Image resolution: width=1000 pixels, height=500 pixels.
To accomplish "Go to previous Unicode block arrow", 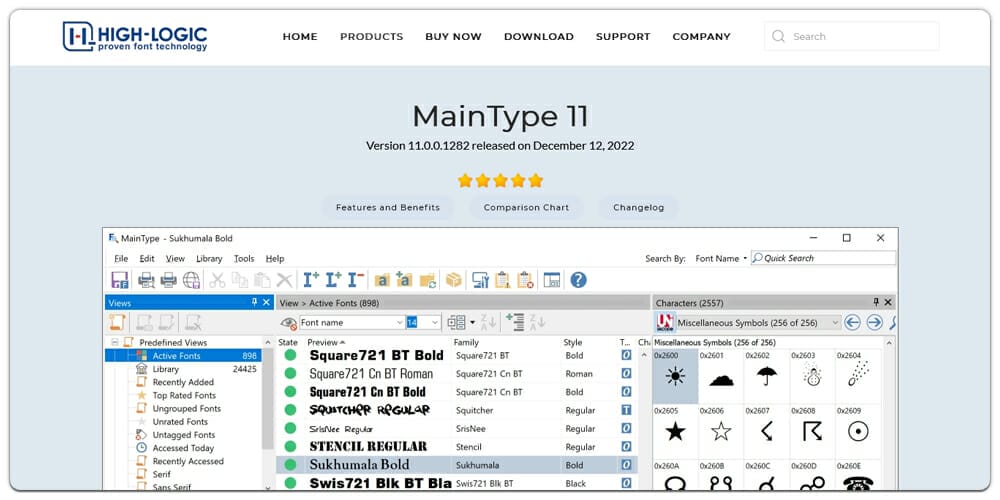I will 852,323.
